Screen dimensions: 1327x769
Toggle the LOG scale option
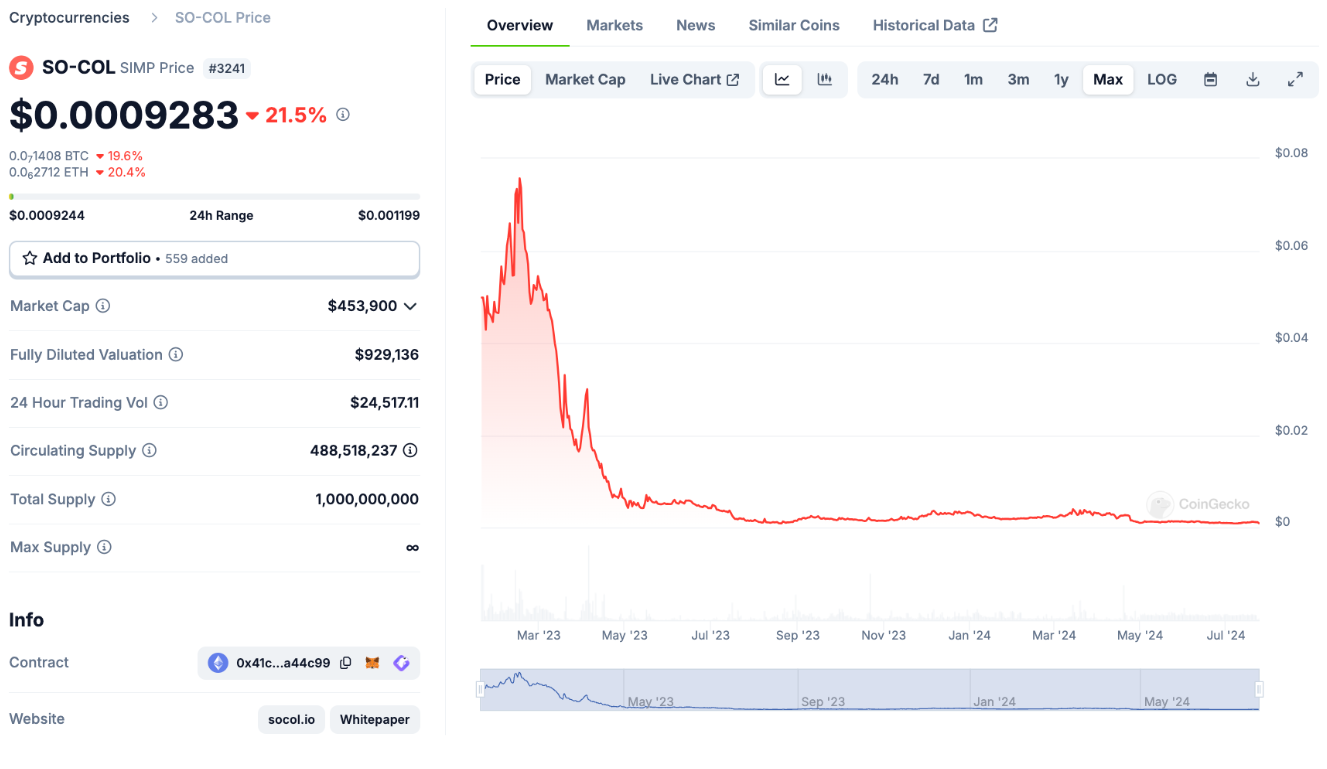(x=1161, y=80)
